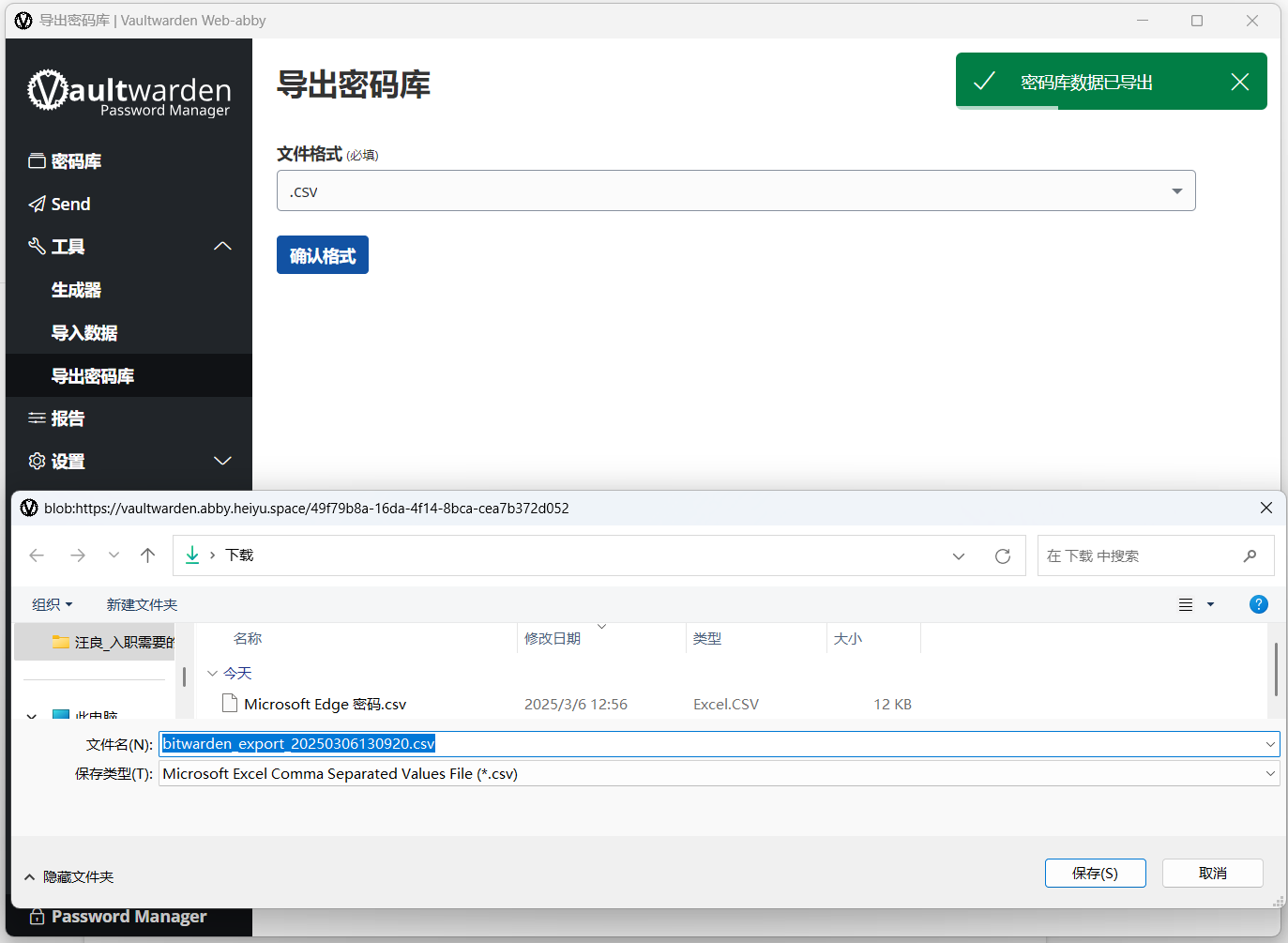Click the refresh icon in save dialog
The width and height of the screenshot is (1288, 943).
tap(1003, 556)
